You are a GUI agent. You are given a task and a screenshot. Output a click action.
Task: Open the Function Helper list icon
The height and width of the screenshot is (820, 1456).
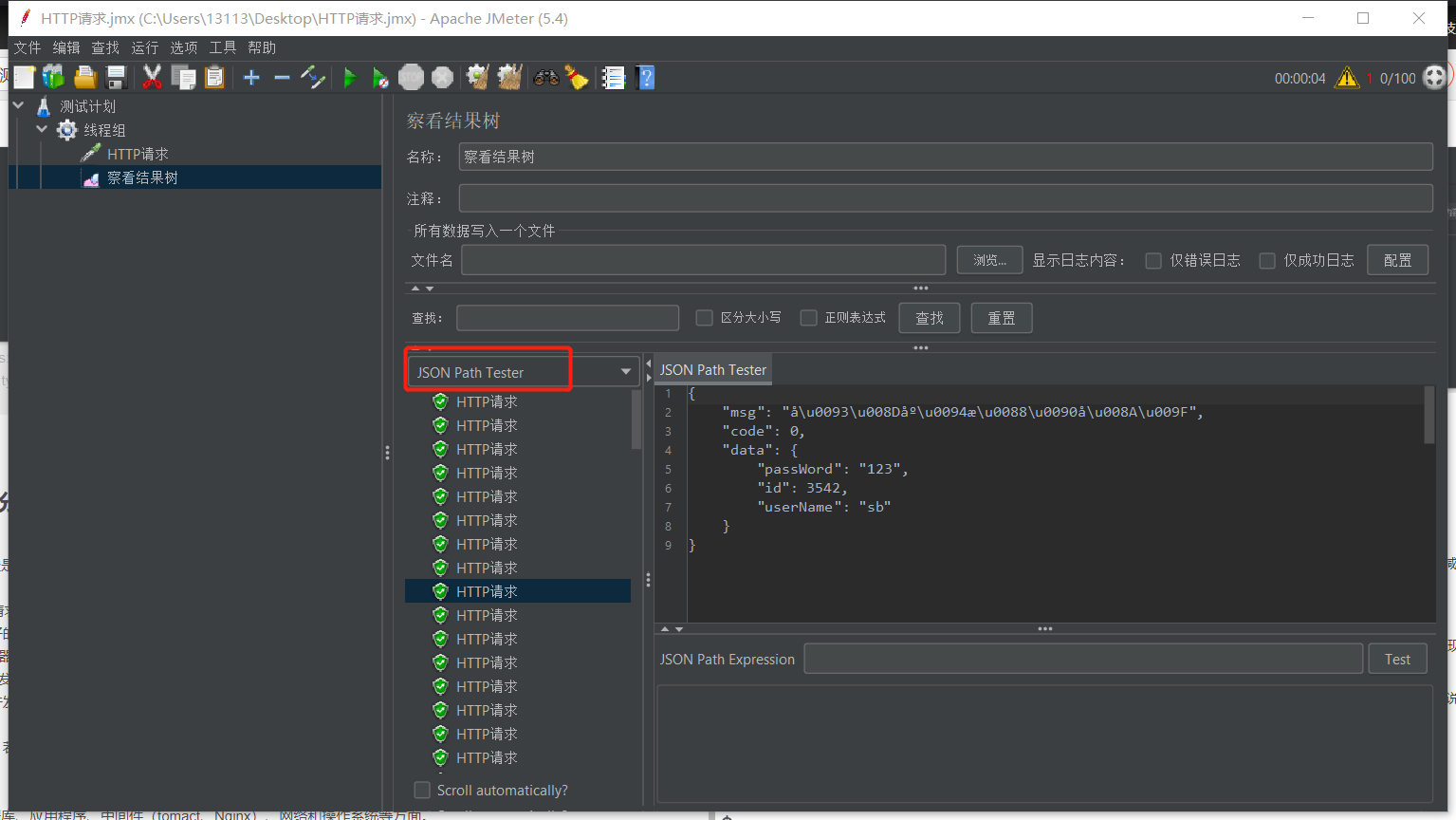(614, 78)
